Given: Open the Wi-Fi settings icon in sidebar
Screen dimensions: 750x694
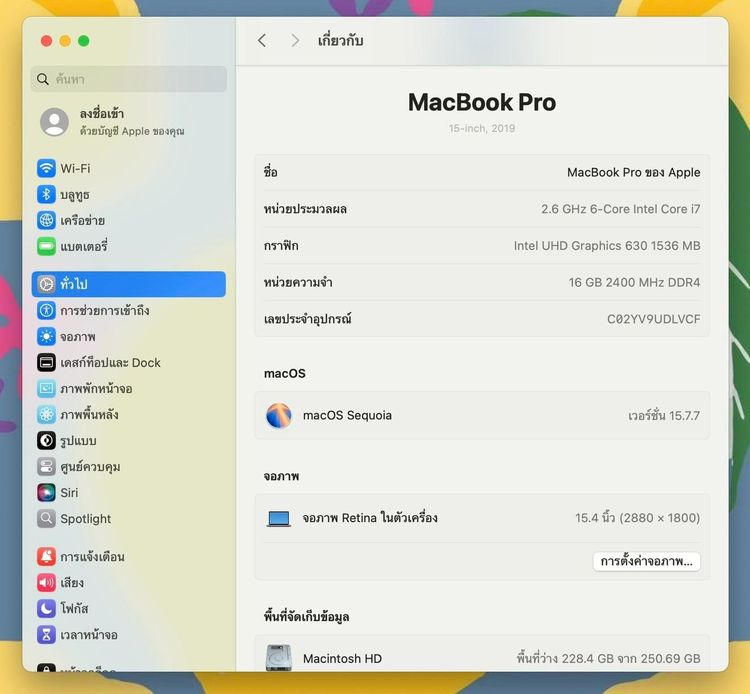Looking at the screenshot, I should (46, 168).
